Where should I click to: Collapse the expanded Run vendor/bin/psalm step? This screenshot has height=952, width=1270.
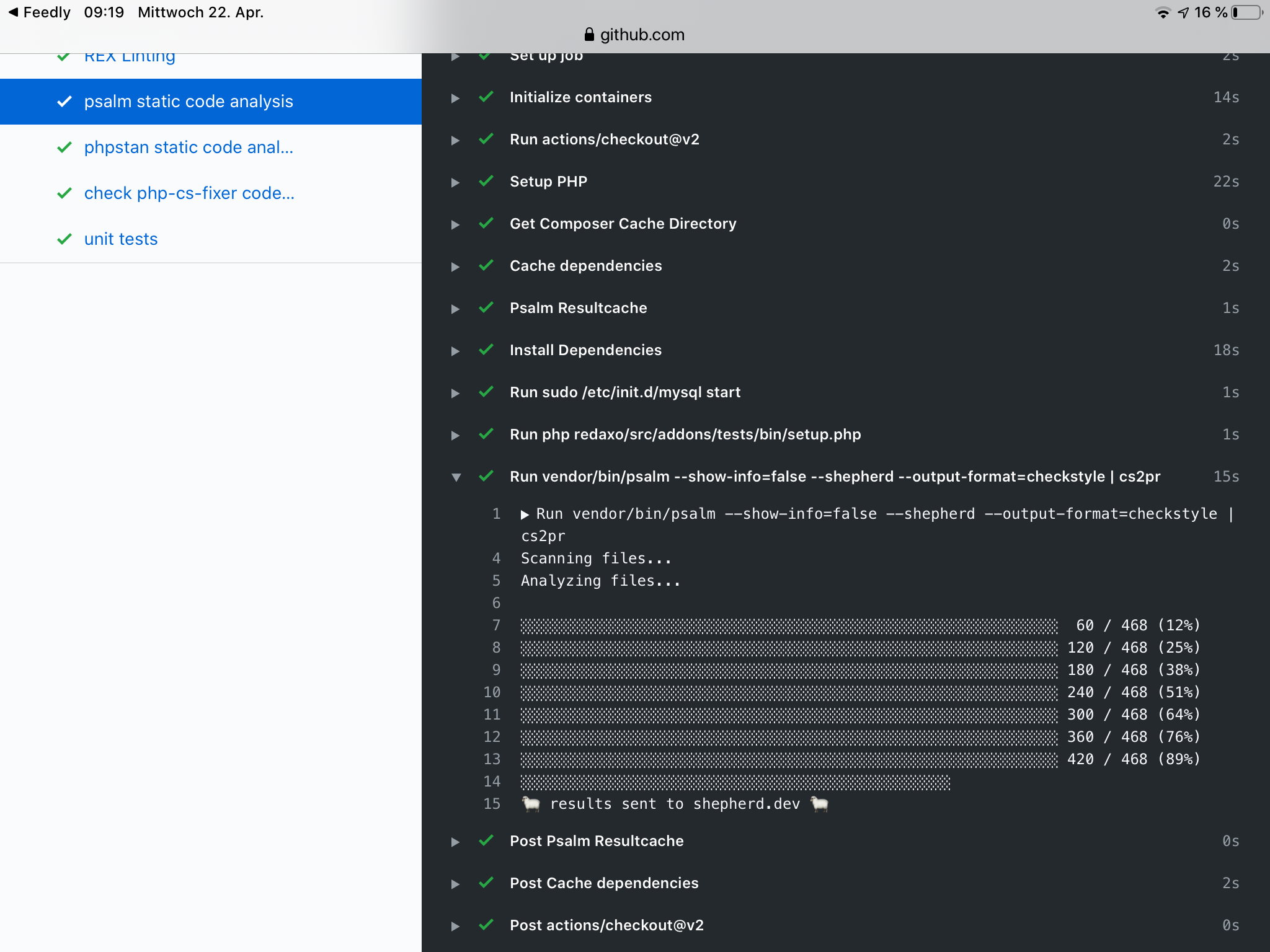tap(457, 477)
